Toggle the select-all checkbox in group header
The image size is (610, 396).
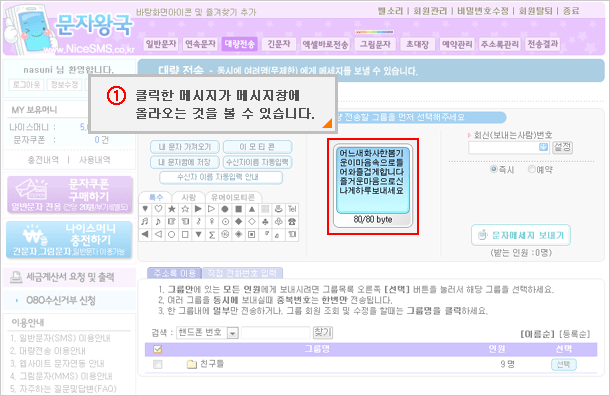(158, 349)
